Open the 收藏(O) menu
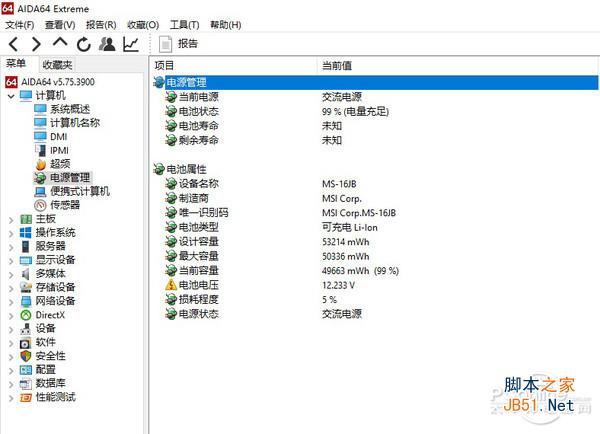600x434 pixels. (x=143, y=25)
